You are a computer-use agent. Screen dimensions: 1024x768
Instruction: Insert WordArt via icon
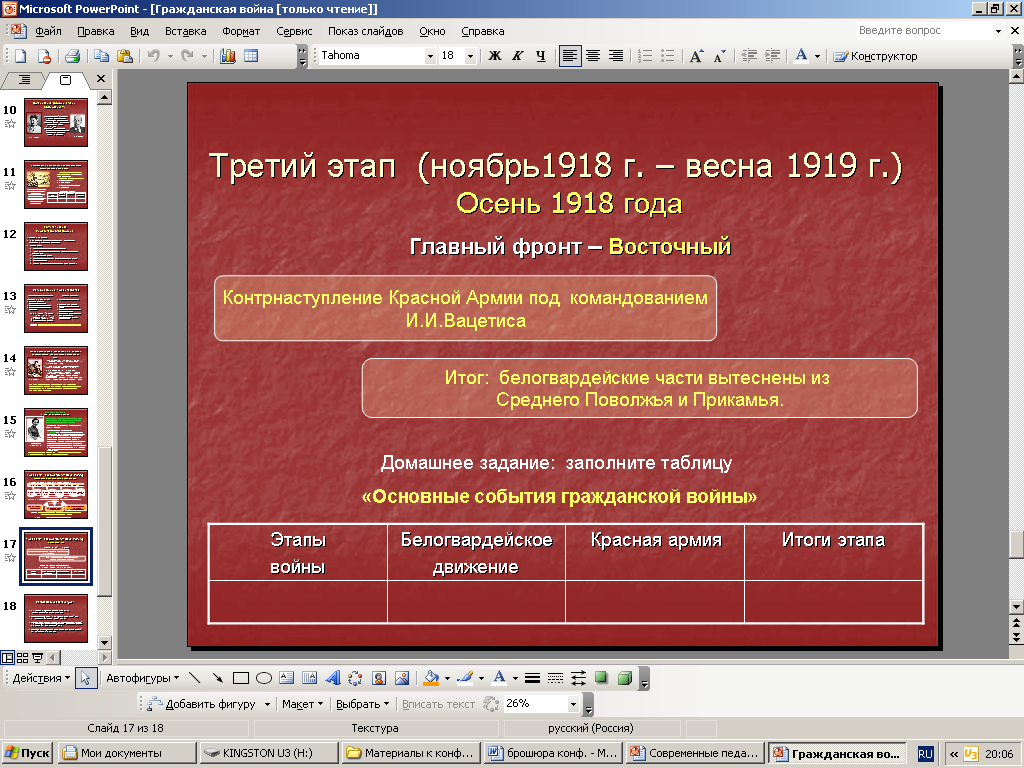point(333,678)
